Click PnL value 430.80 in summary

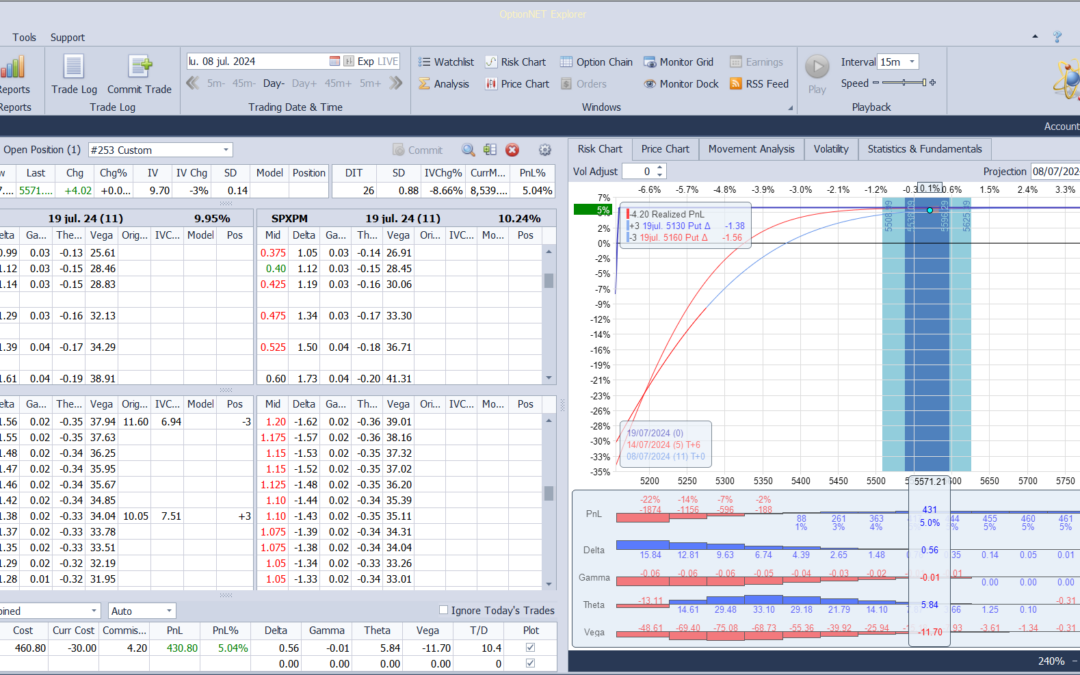pyautogui.click(x=182, y=648)
